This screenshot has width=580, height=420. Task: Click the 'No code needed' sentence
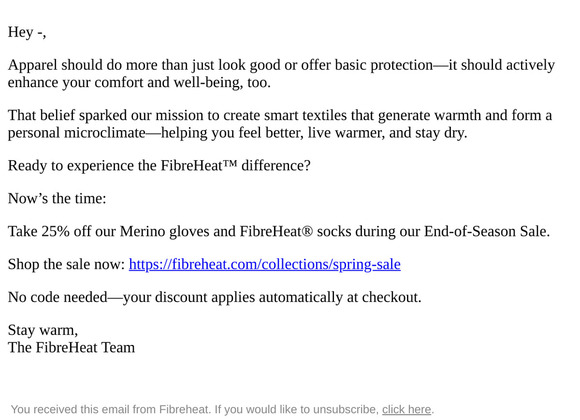pyautogui.click(x=215, y=297)
